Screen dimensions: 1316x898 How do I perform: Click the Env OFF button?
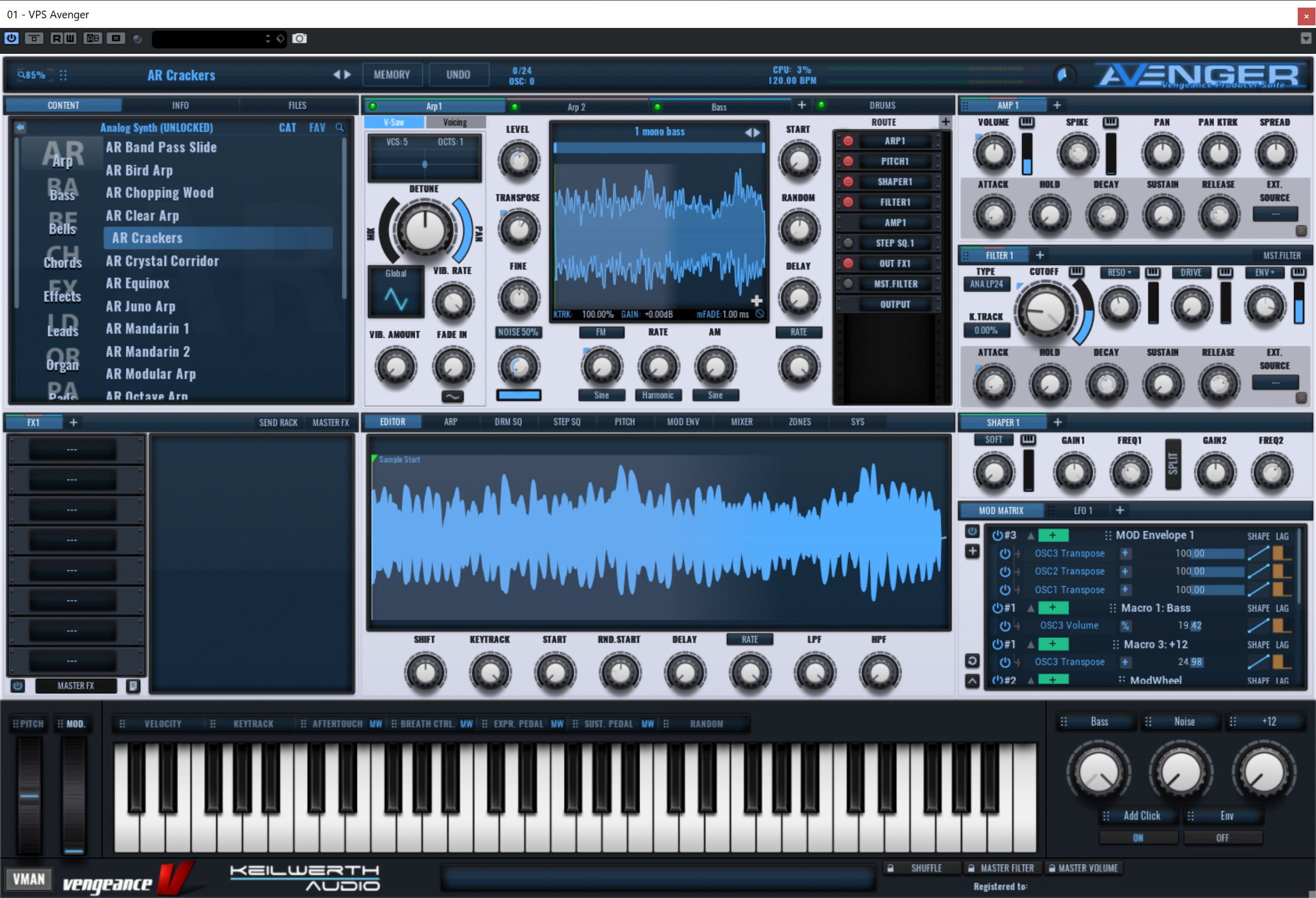(1223, 838)
